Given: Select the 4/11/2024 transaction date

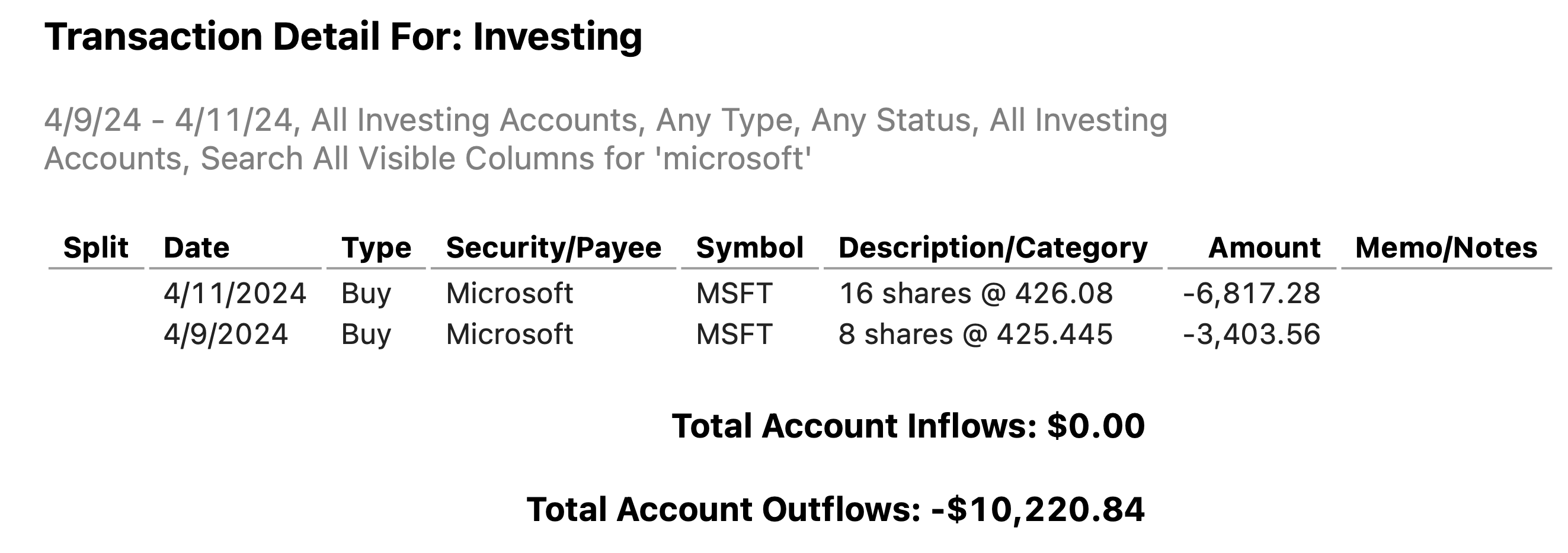Looking at the screenshot, I should 234,294.
